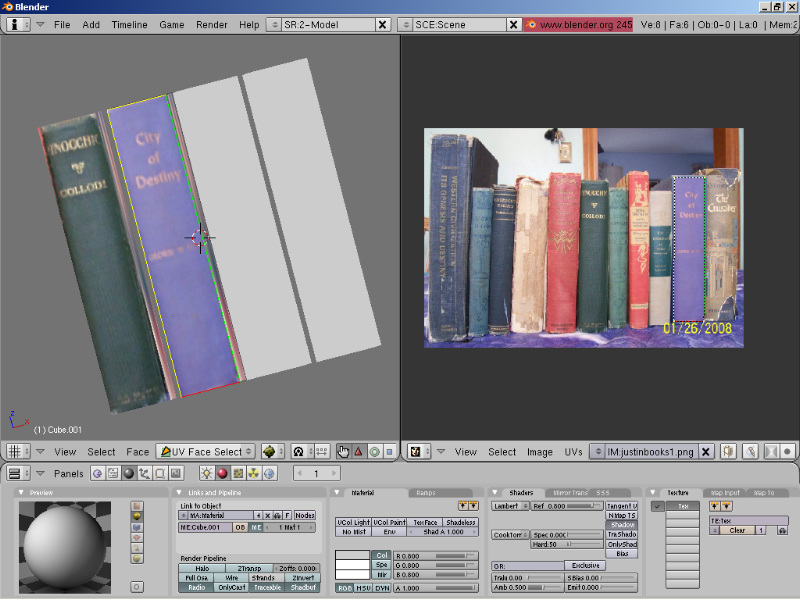Viewport: 800px width, 600px height.
Task: Open the SCE:Scene selector arrows
Action: coord(405,24)
